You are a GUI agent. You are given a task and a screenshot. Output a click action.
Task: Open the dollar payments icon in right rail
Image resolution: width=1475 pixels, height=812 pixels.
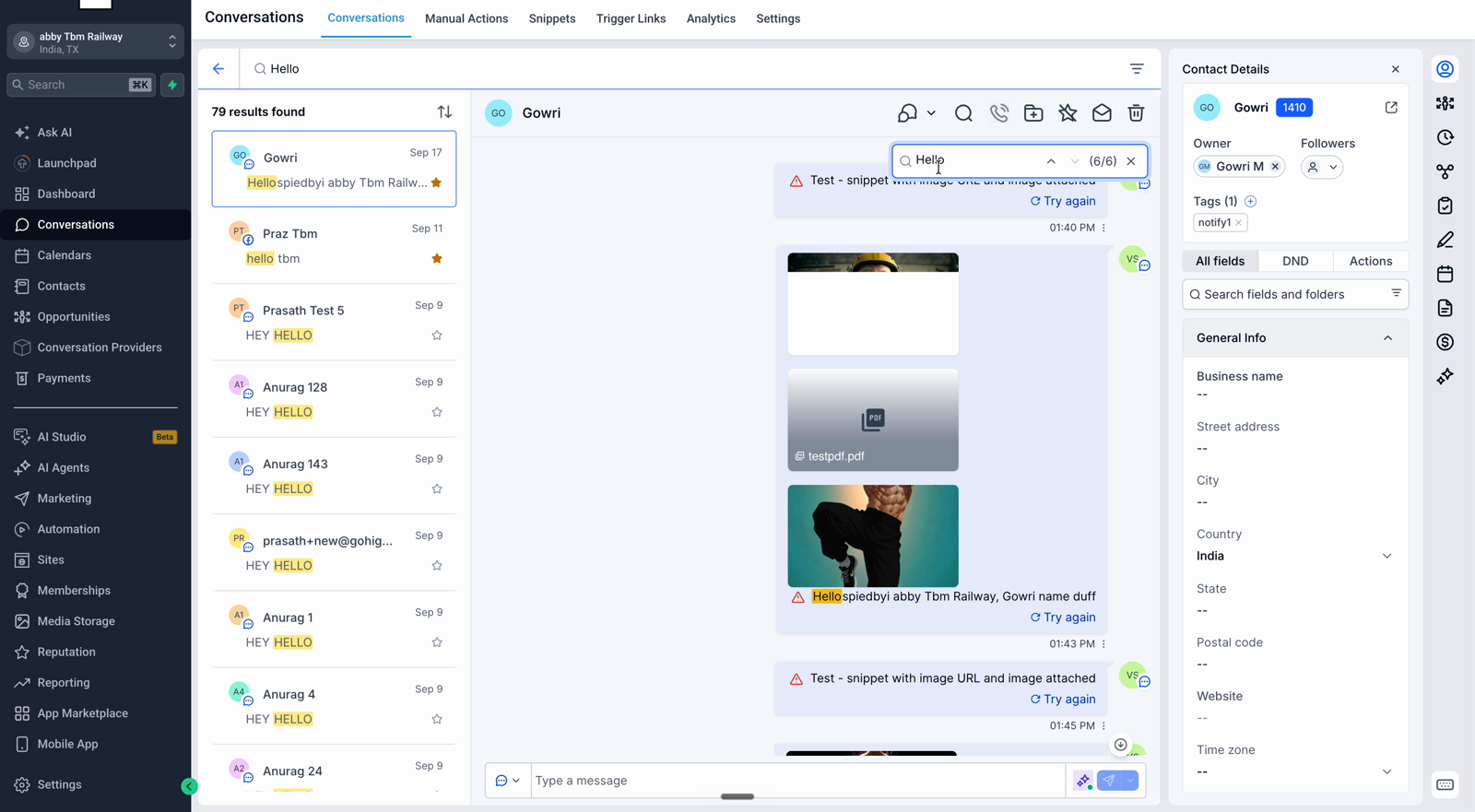coord(1445,342)
